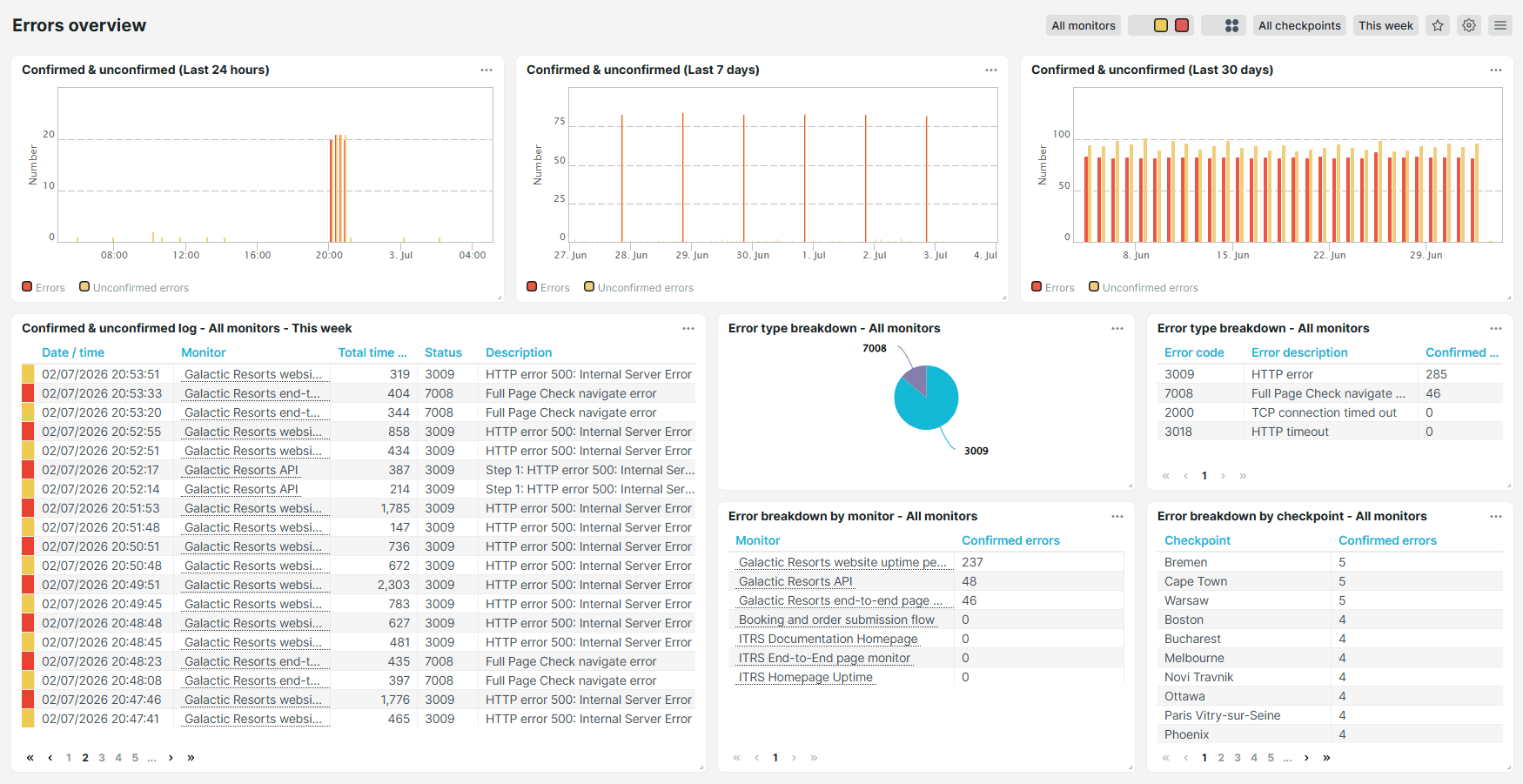Select the Paris Vitry-sur-Seine checkpoint row
Image resolution: width=1523 pixels, height=784 pixels.
click(x=1330, y=715)
